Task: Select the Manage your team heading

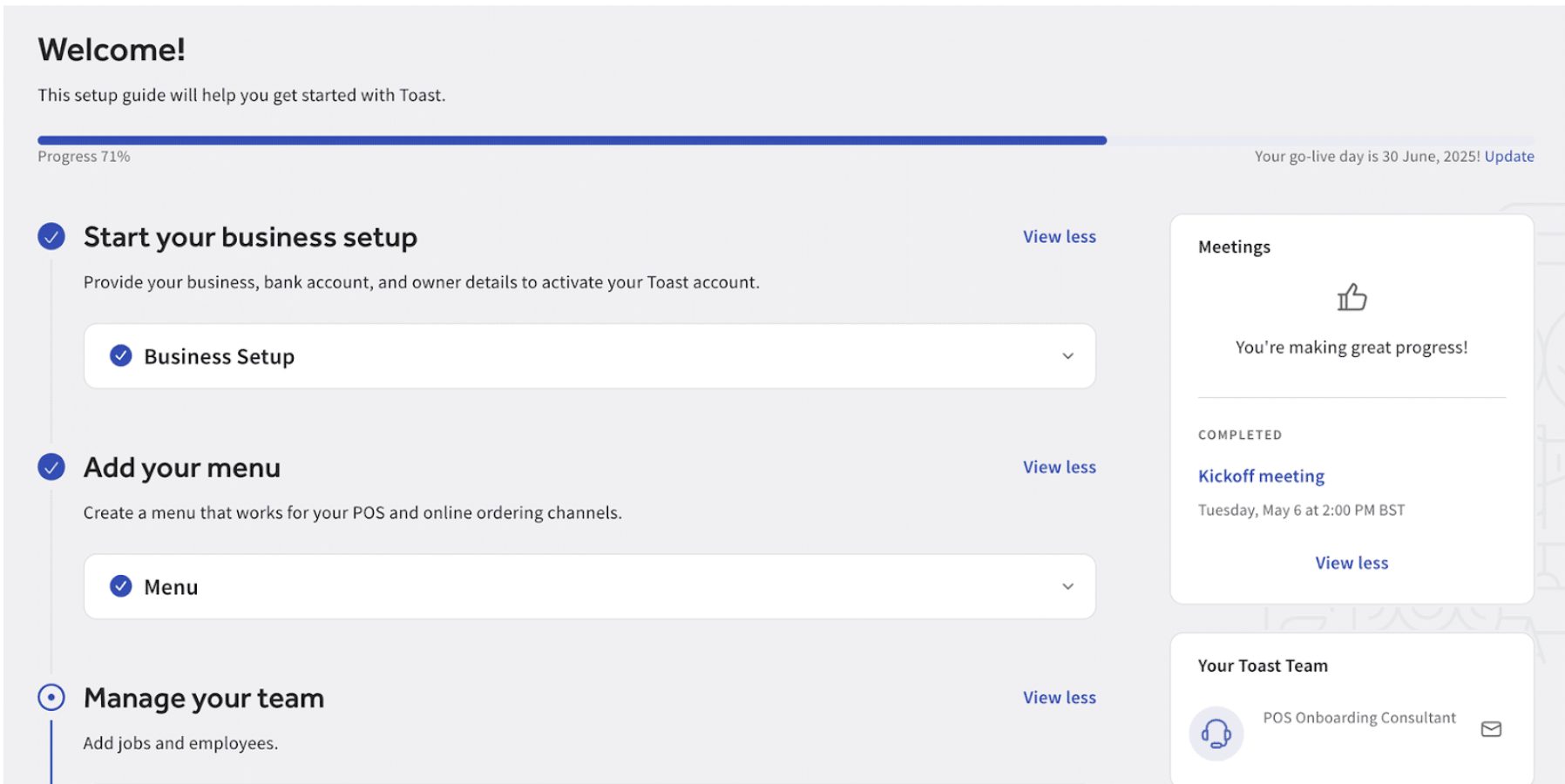Action: pos(204,698)
